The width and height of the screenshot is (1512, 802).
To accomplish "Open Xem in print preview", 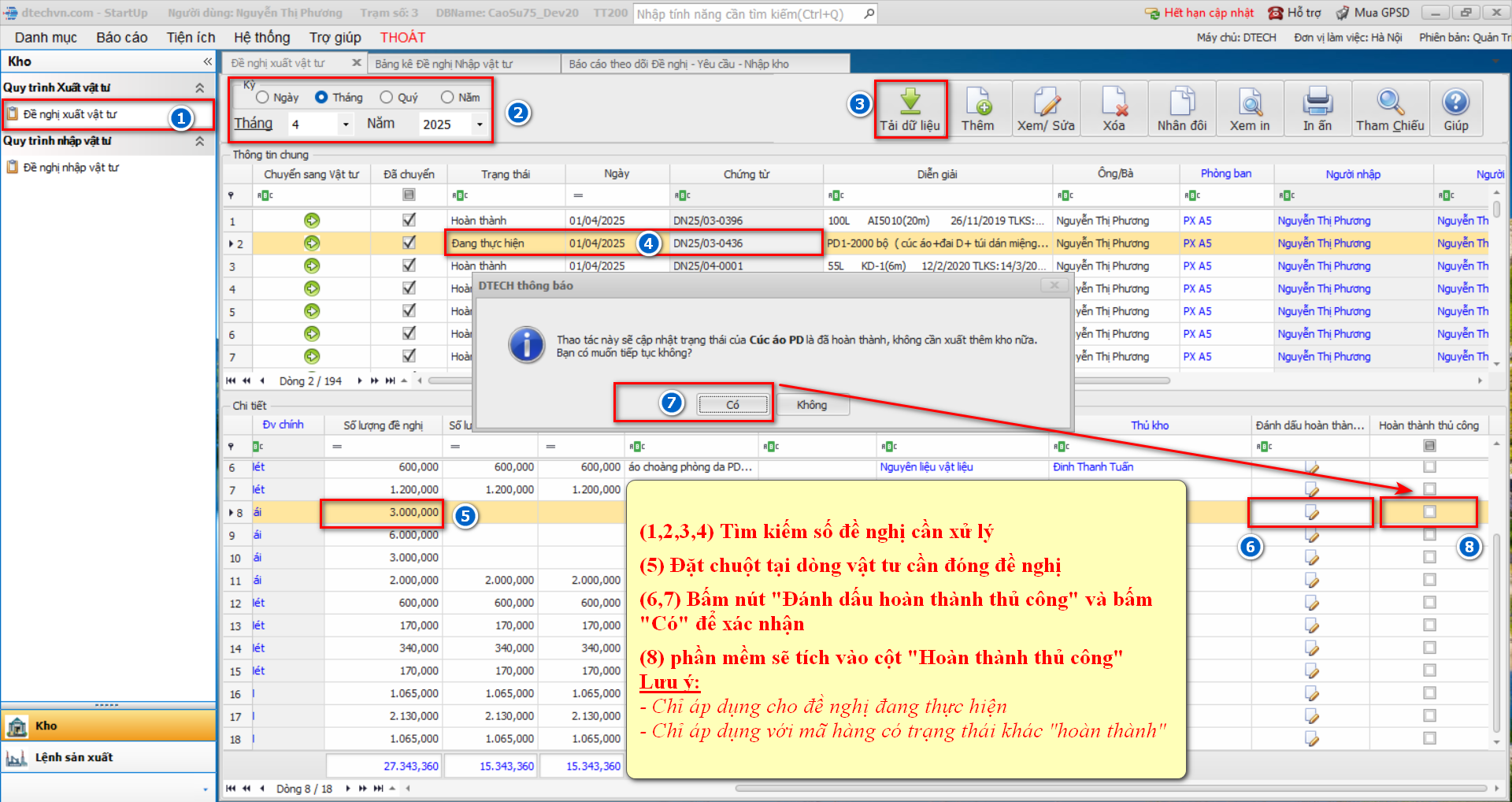I will pos(1250,102).
